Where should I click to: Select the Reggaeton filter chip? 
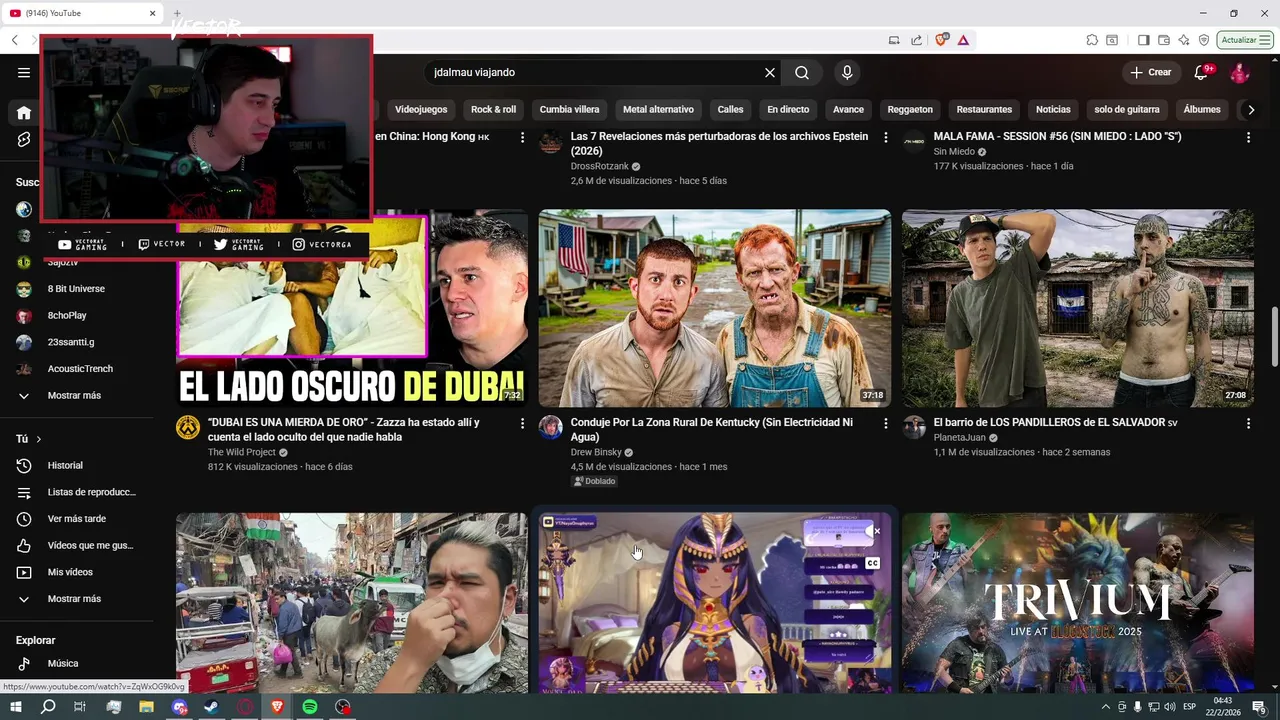910,109
